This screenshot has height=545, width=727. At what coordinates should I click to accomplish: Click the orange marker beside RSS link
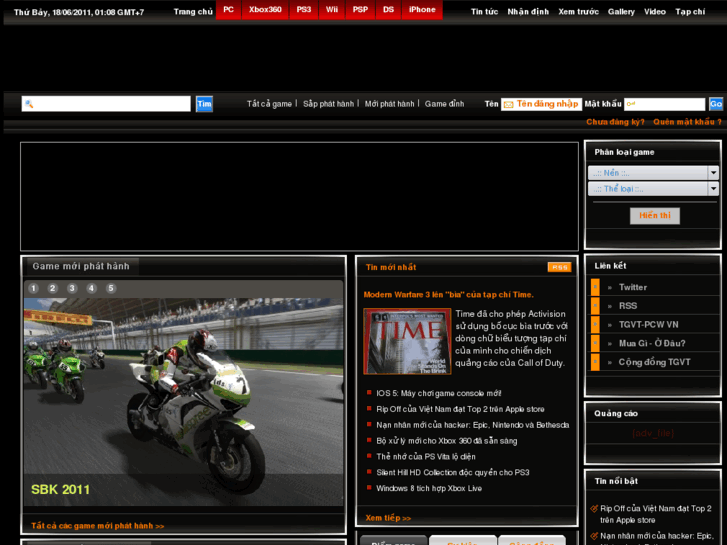[595, 306]
